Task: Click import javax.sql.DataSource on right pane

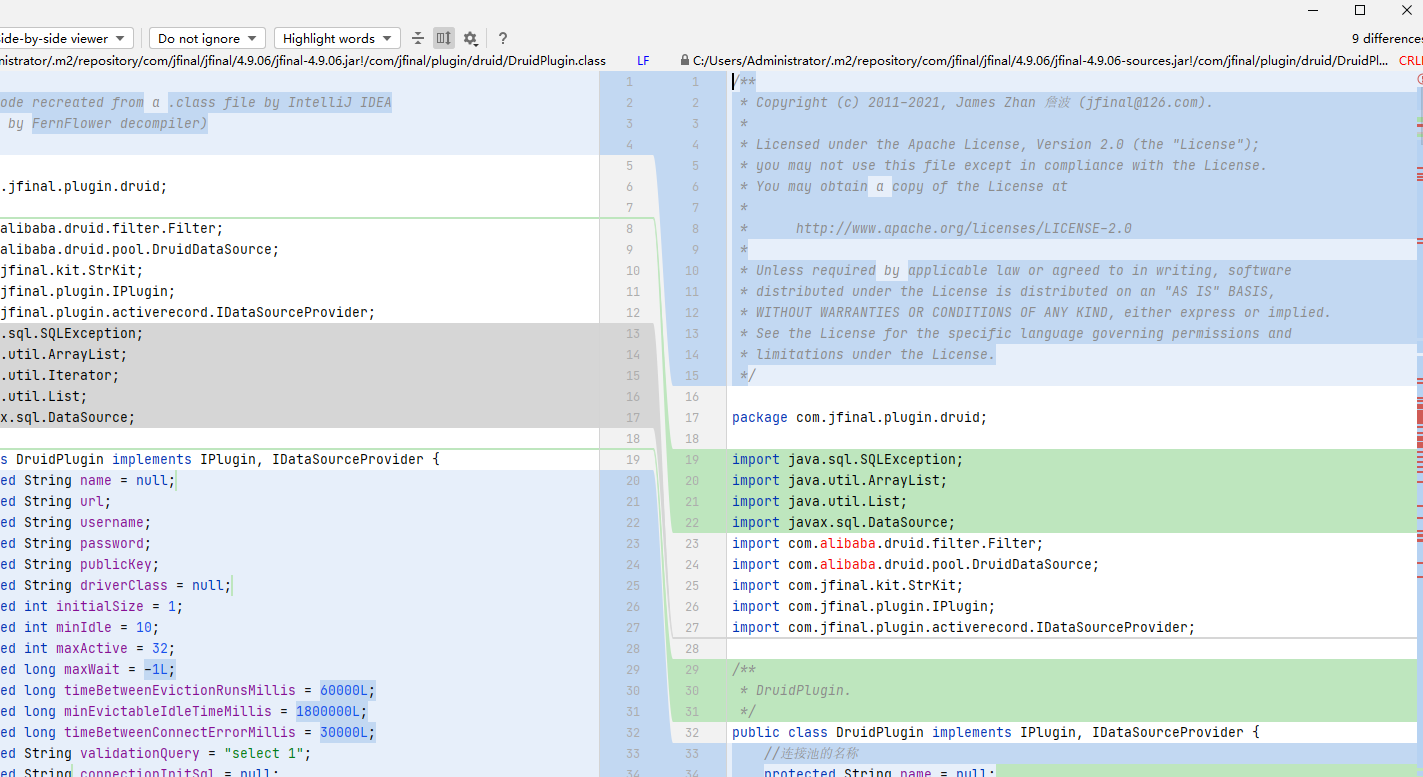Action: (x=843, y=522)
